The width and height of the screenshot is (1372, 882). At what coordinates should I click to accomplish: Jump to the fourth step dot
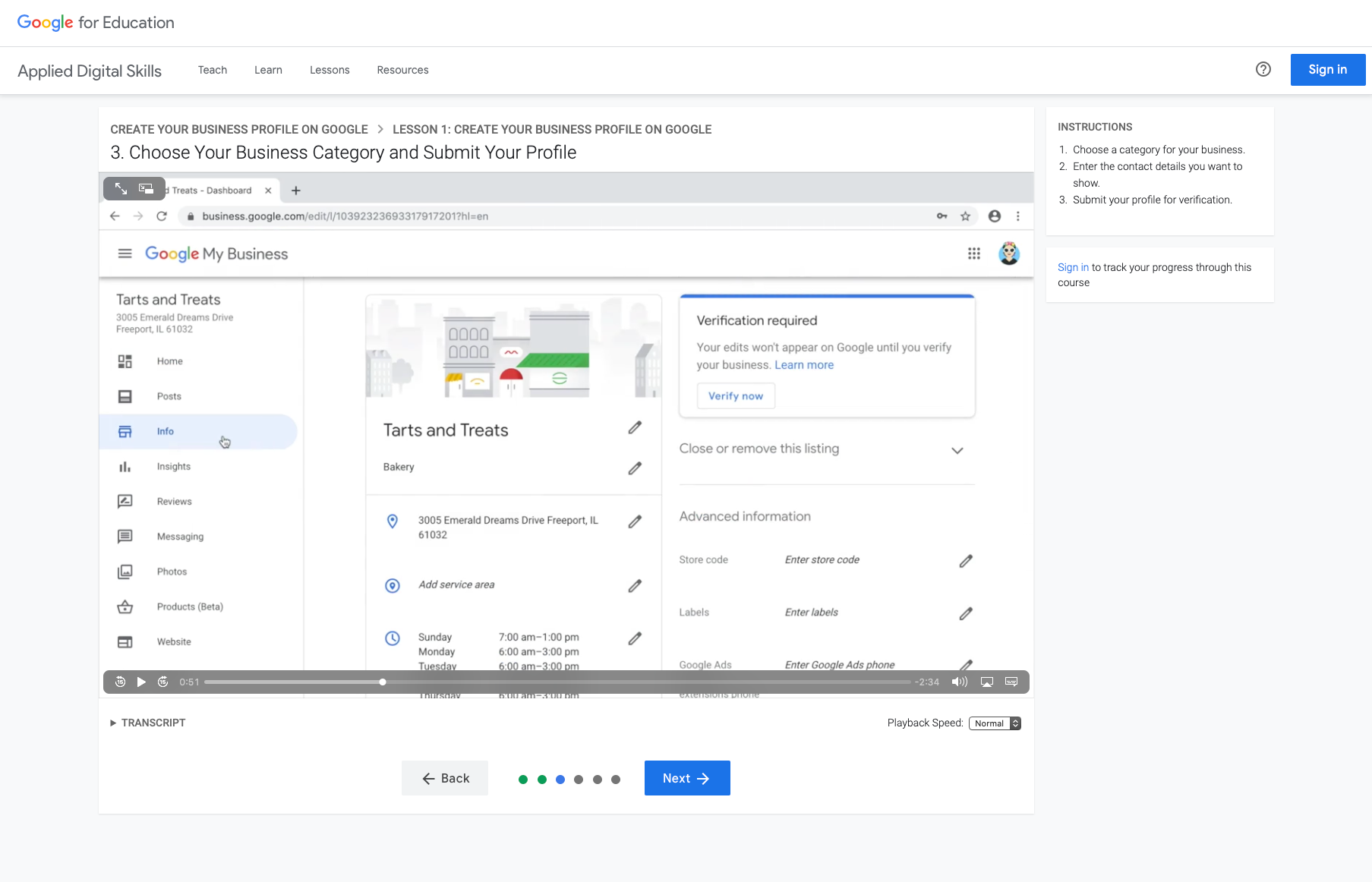579,780
